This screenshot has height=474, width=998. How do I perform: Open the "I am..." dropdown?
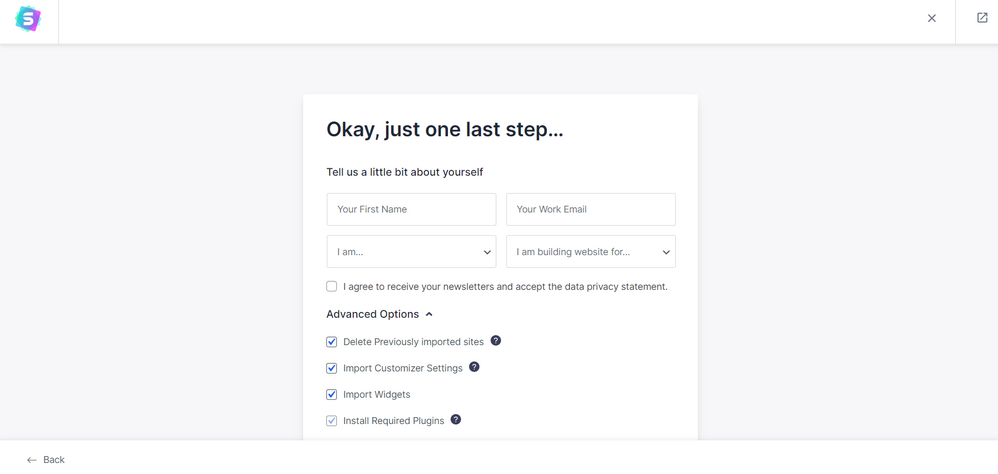pos(411,252)
